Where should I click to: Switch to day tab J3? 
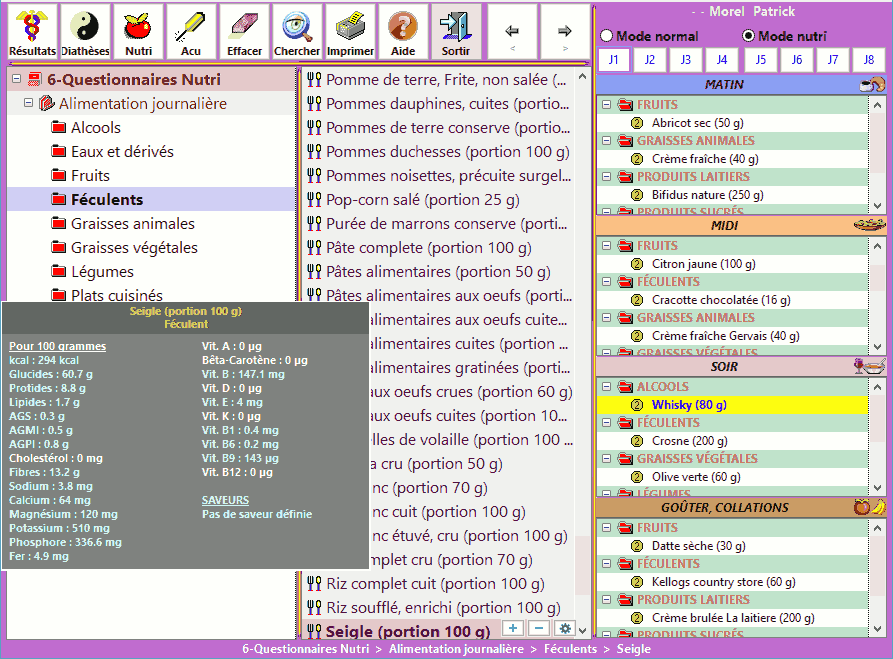pos(686,59)
